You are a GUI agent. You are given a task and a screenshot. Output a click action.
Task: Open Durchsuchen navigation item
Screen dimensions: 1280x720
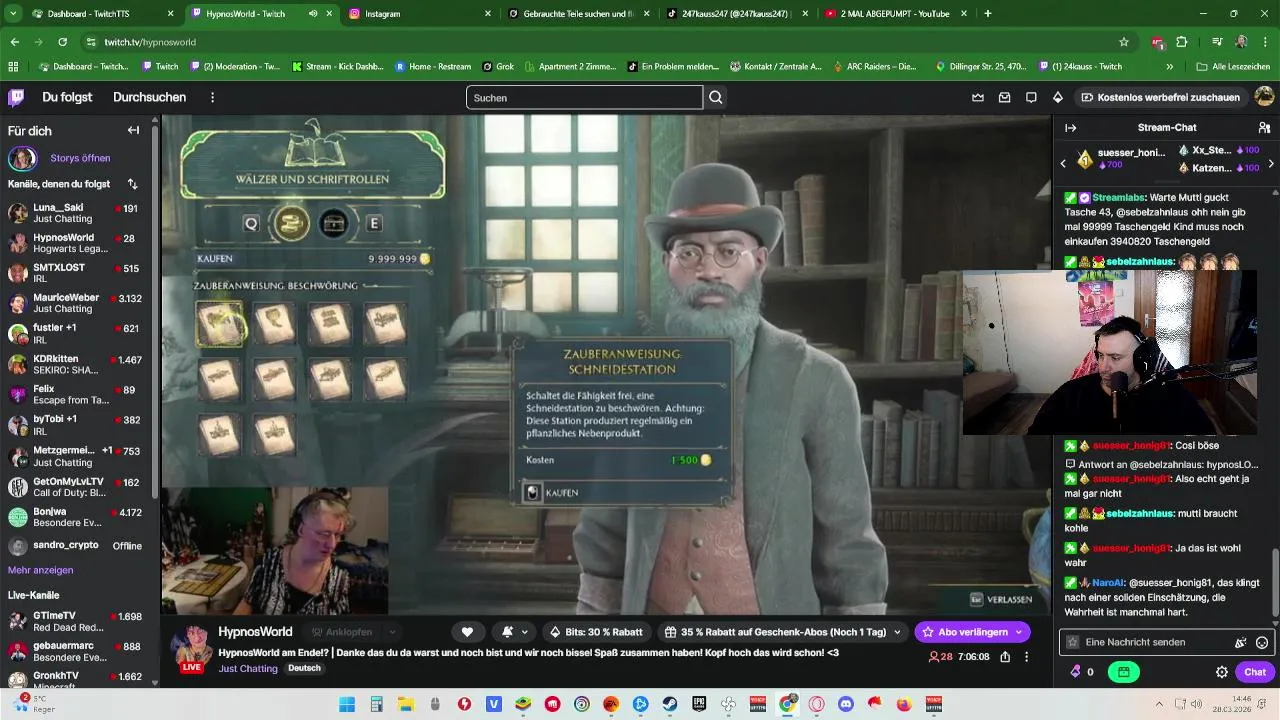tap(149, 97)
